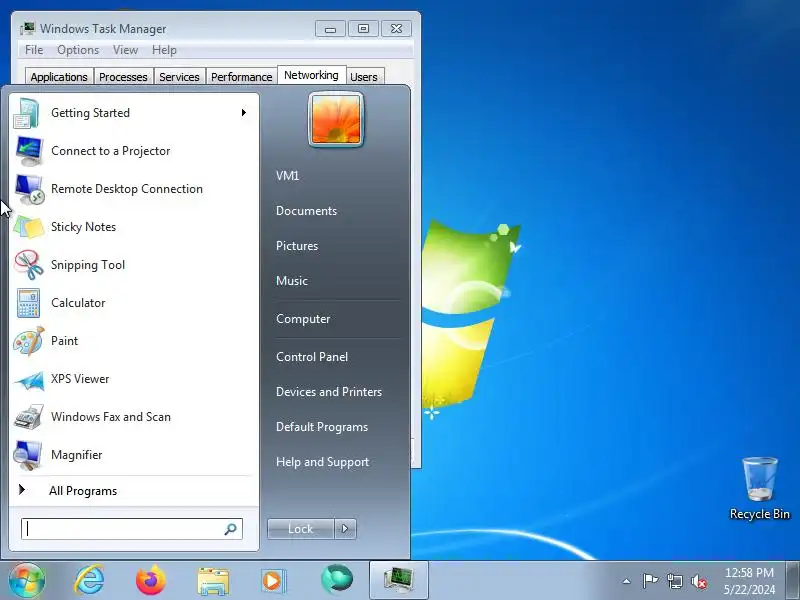Screen dimensions: 800x600
Task: Switch to Performance tab
Action: (x=241, y=77)
